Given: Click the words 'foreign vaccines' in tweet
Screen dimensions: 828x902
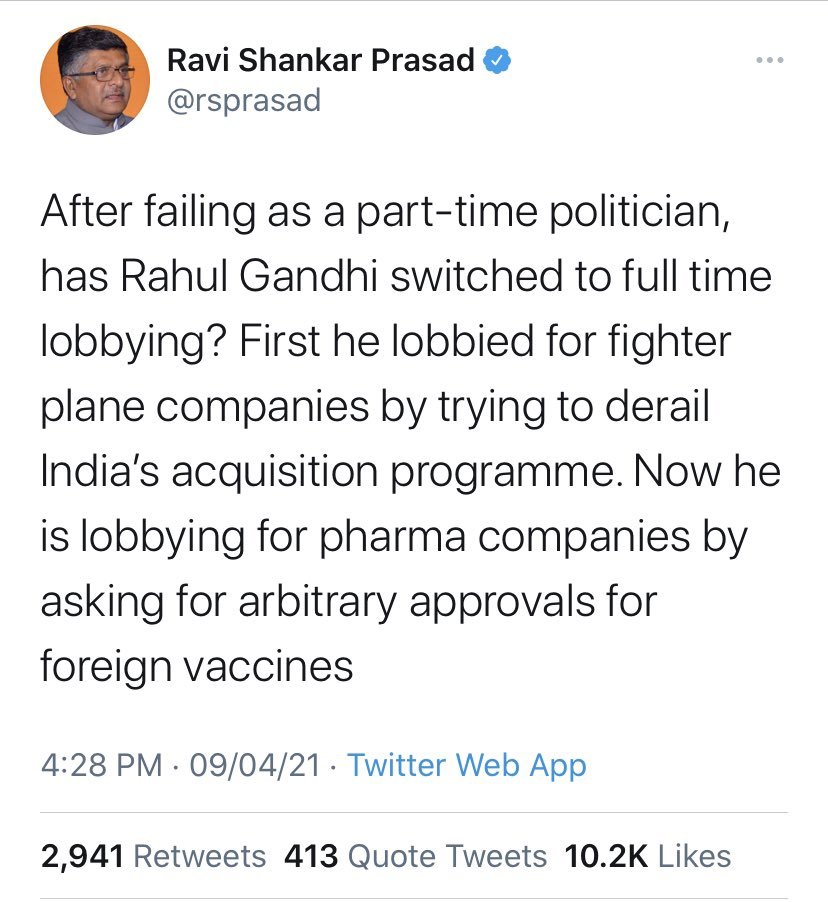Looking at the screenshot, I should click(197, 665).
